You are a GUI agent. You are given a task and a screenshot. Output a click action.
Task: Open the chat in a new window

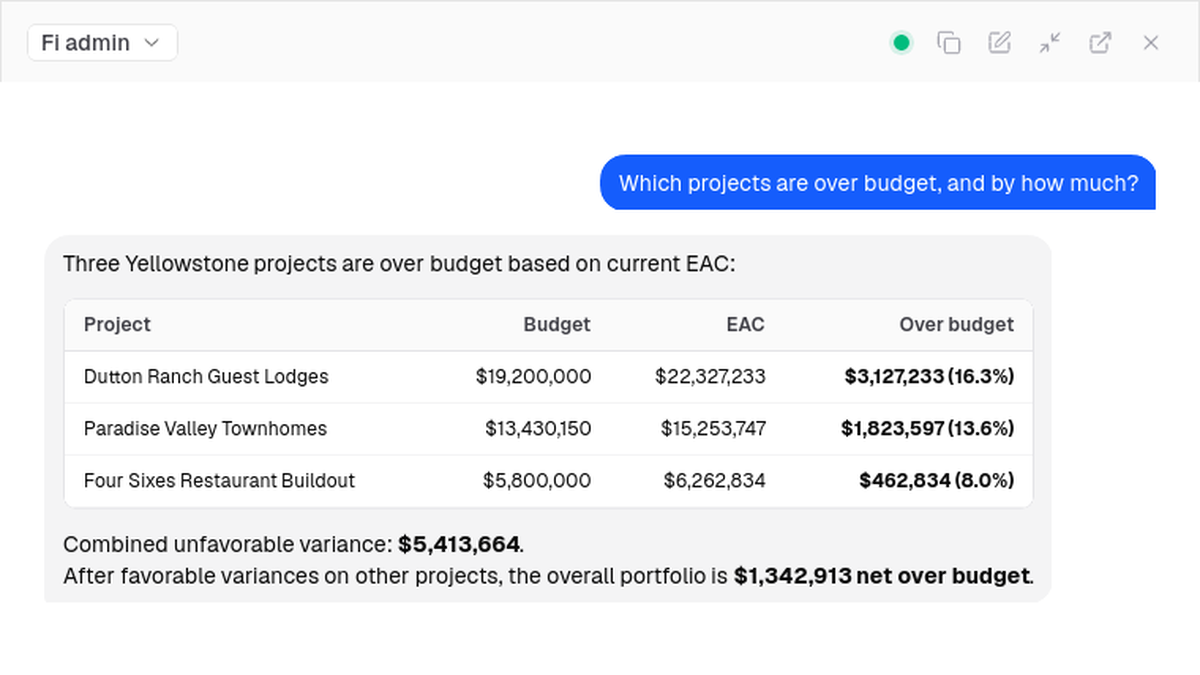coord(1100,43)
